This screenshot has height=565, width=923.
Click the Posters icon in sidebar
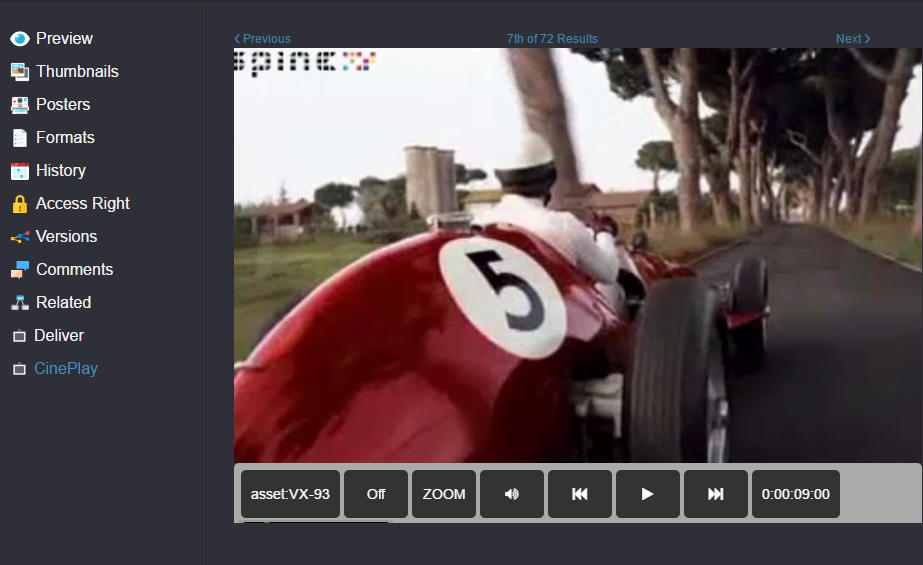[19, 105]
